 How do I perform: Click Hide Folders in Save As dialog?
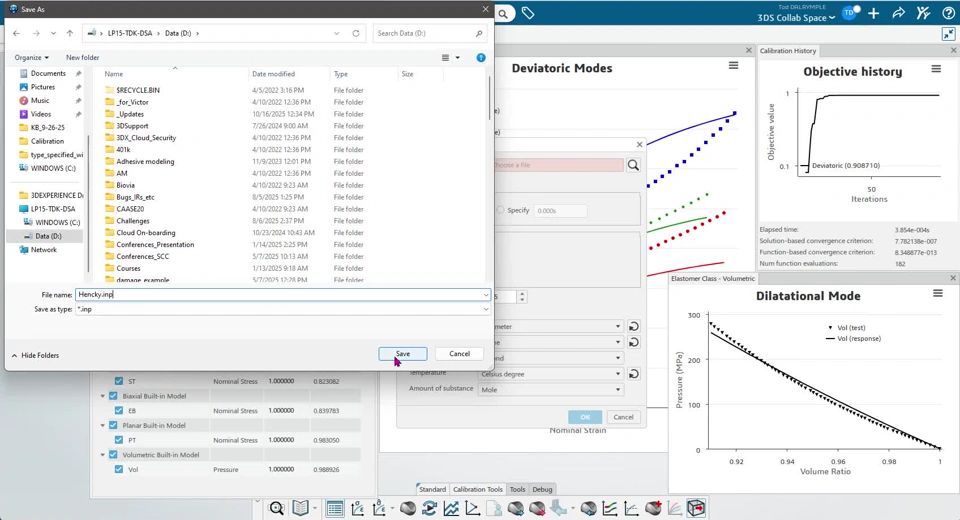tap(35, 355)
